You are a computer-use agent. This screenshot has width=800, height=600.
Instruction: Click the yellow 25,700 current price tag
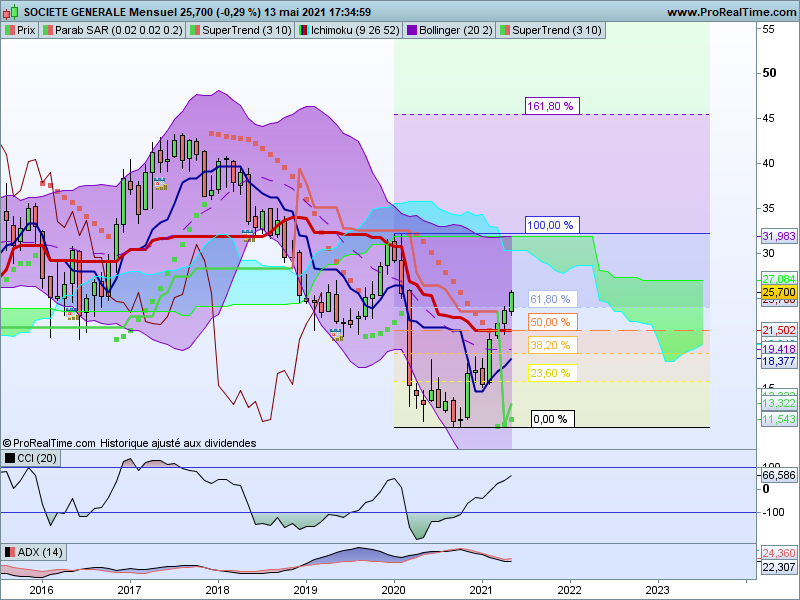[779, 292]
